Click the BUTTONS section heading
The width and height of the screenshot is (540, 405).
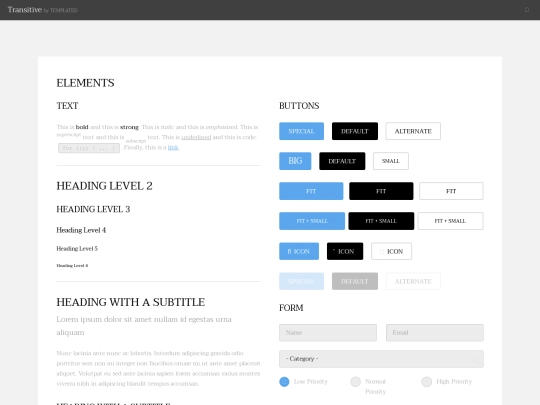[299, 106]
